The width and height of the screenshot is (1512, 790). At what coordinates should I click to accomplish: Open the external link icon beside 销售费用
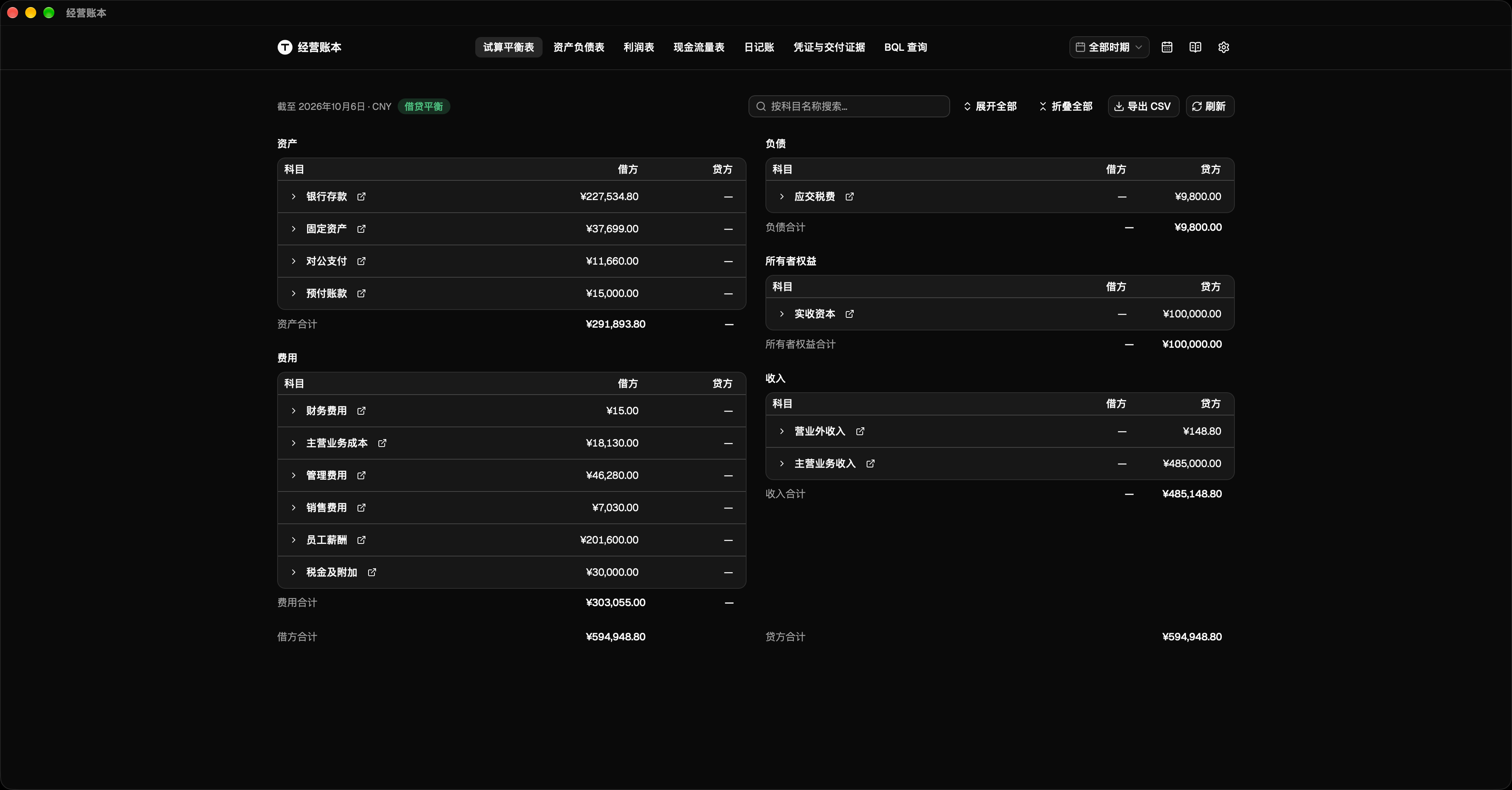tap(361, 508)
